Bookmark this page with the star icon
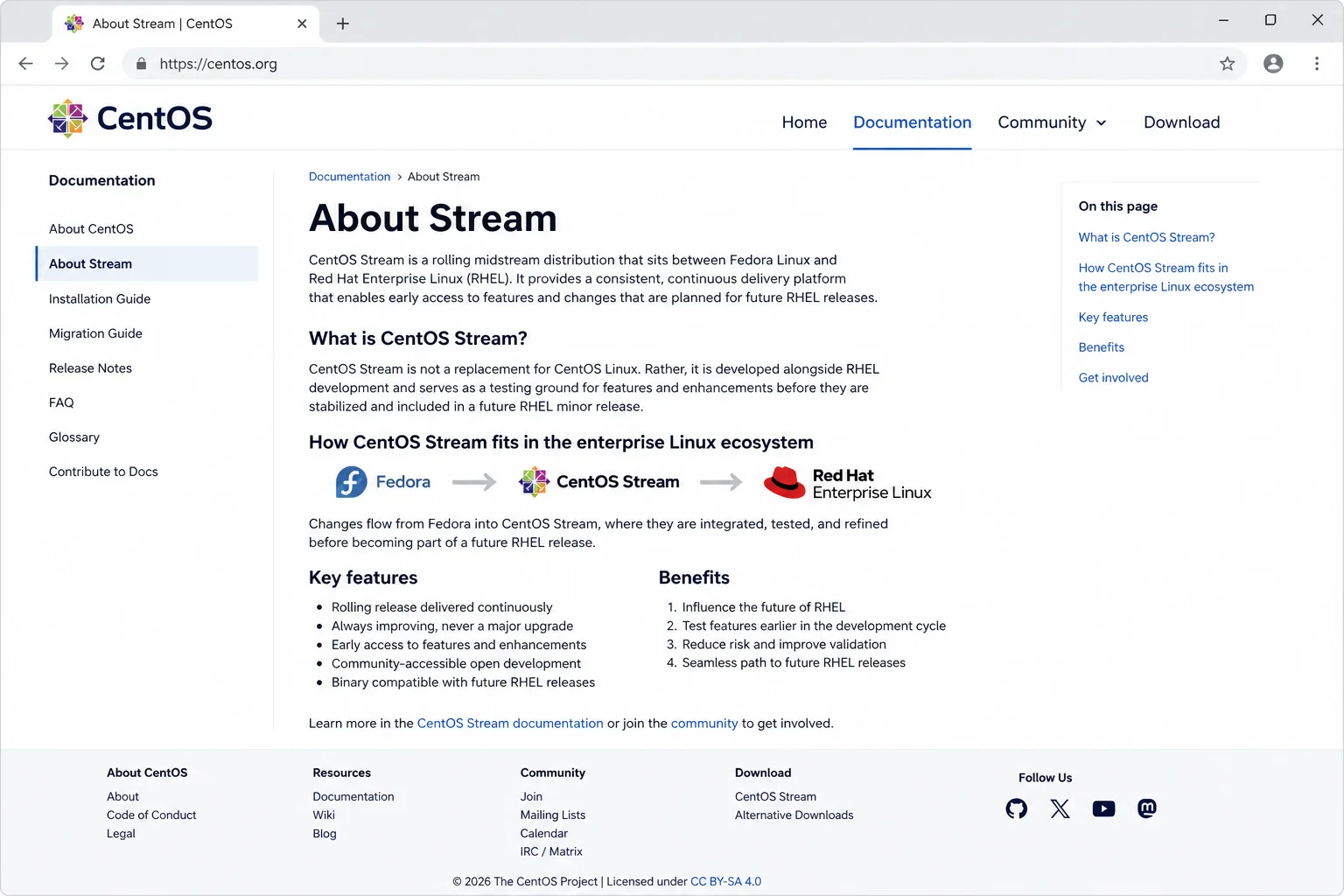The width and height of the screenshot is (1344, 896). click(x=1228, y=63)
